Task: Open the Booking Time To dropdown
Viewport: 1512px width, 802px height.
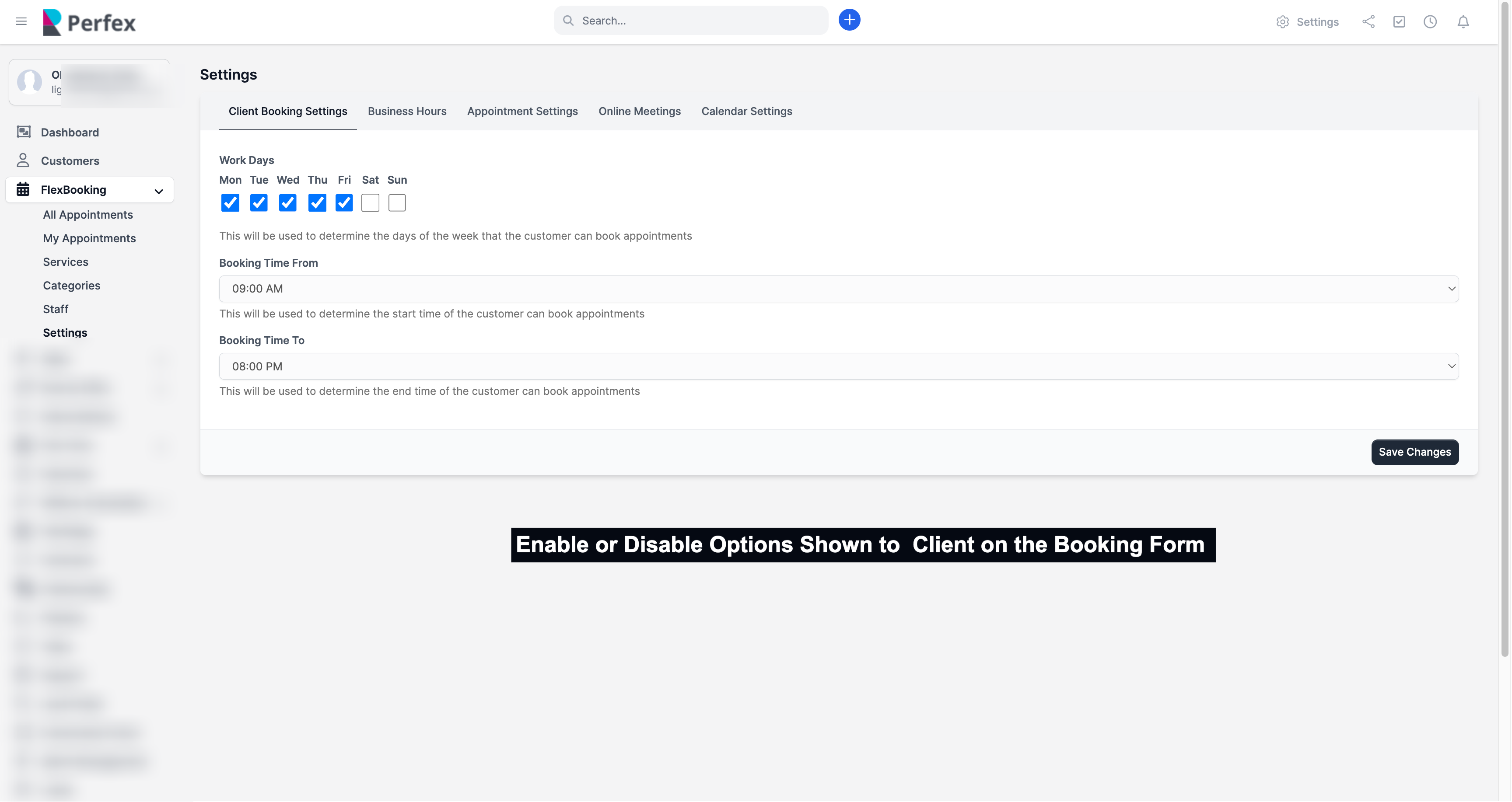Action: click(x=838, y=366)
